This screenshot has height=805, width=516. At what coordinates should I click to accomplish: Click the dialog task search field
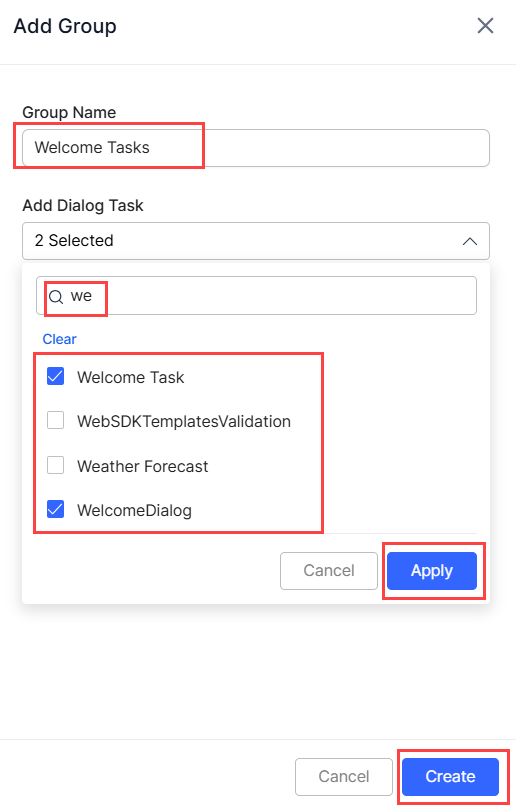[256, 296]
